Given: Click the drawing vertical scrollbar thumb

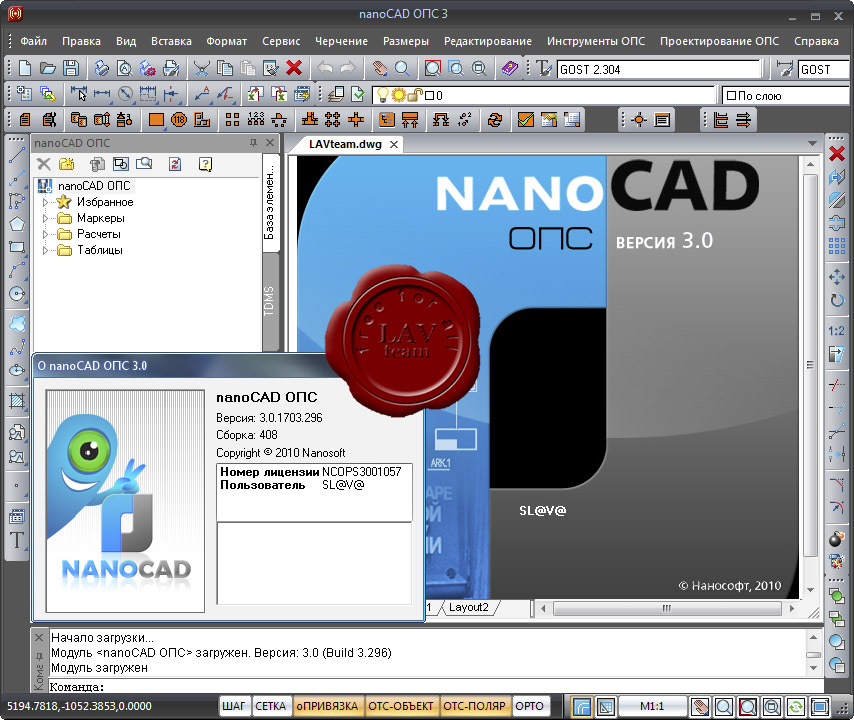Looking at the screenshot, I should point(810,365).
